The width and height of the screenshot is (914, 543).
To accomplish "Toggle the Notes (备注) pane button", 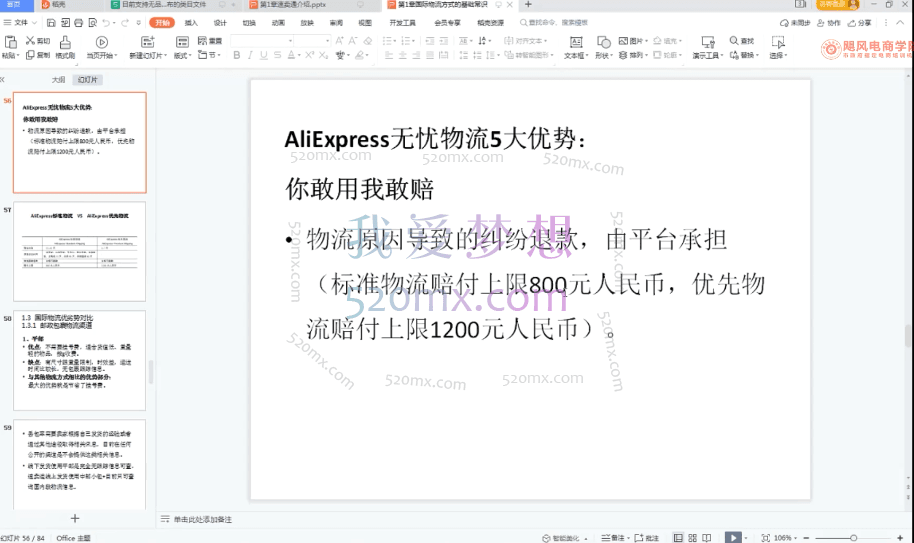I will (x=613, y=538).
